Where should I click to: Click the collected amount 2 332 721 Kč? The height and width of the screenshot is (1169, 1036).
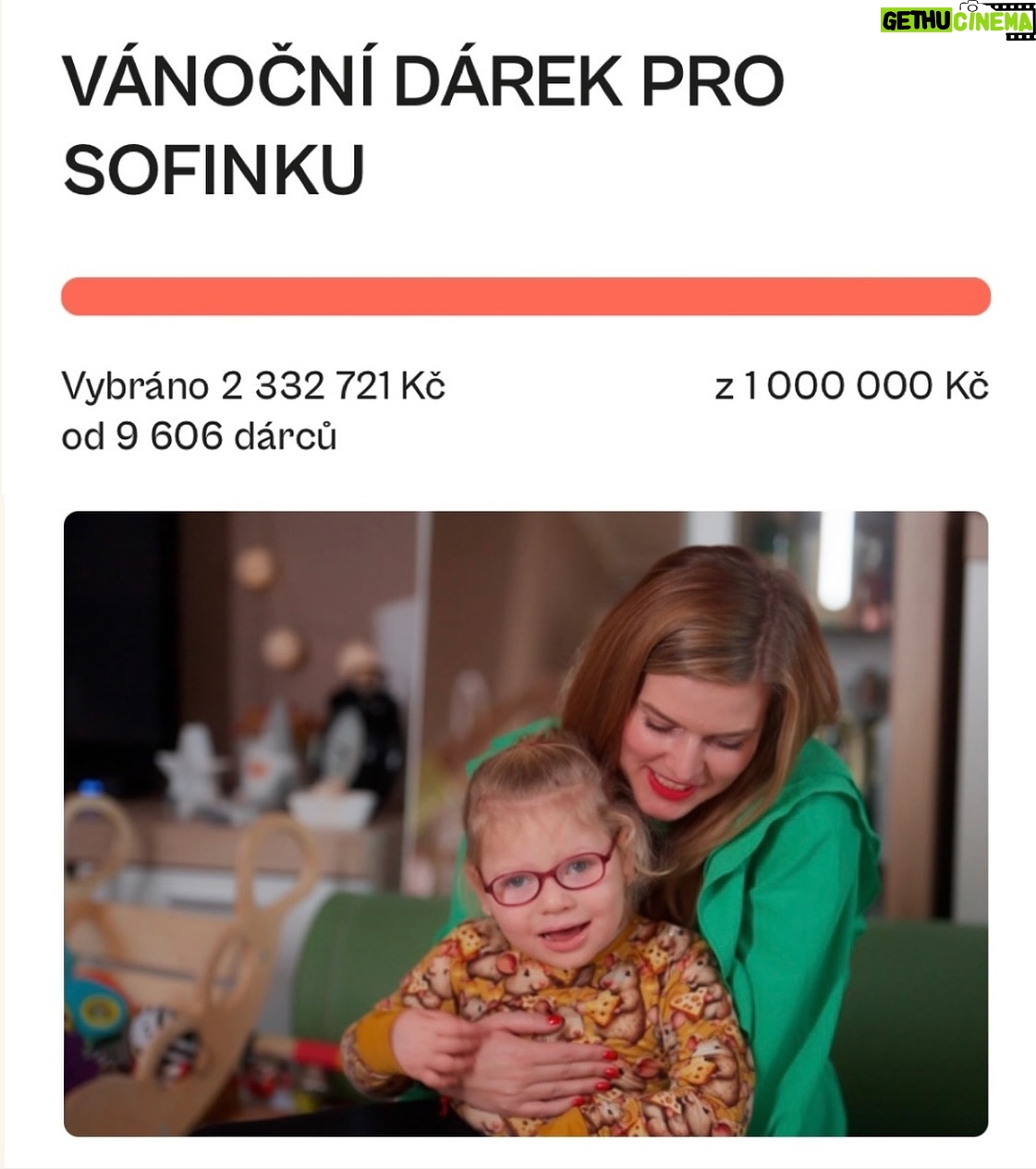[333, 385]
